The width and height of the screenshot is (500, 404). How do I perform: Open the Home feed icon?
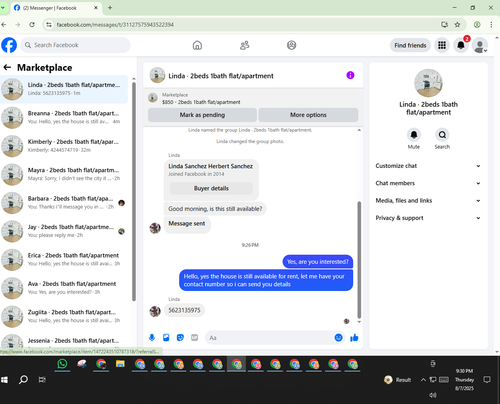coord(197,45)
